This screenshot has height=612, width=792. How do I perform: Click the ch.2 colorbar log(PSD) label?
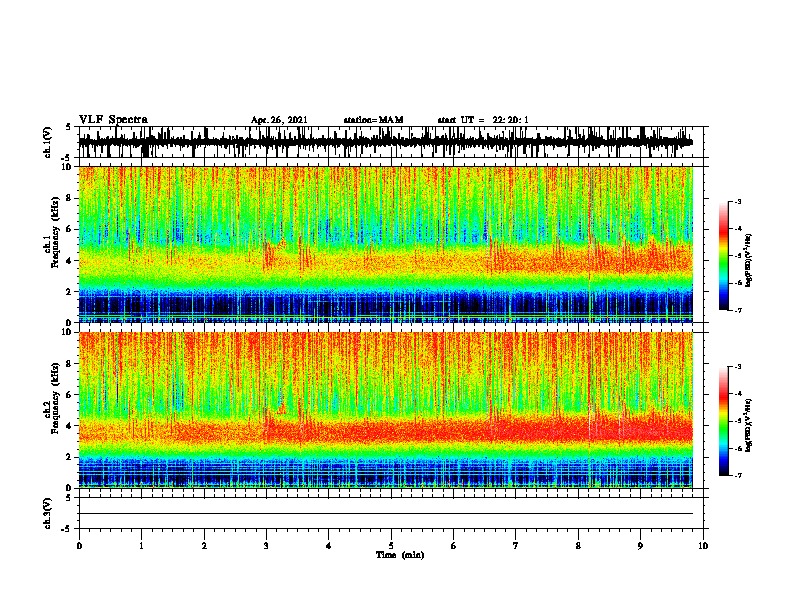[x=748, y=425]
